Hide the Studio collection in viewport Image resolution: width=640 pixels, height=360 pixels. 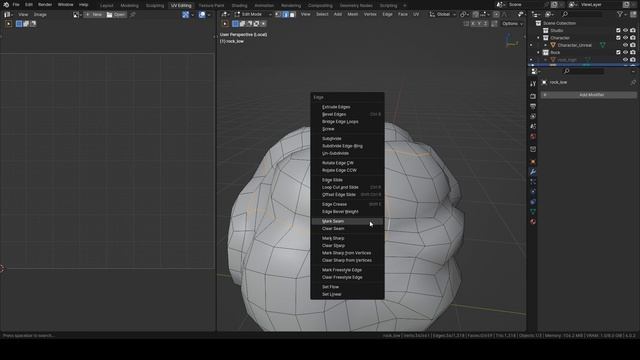point(625,31)
